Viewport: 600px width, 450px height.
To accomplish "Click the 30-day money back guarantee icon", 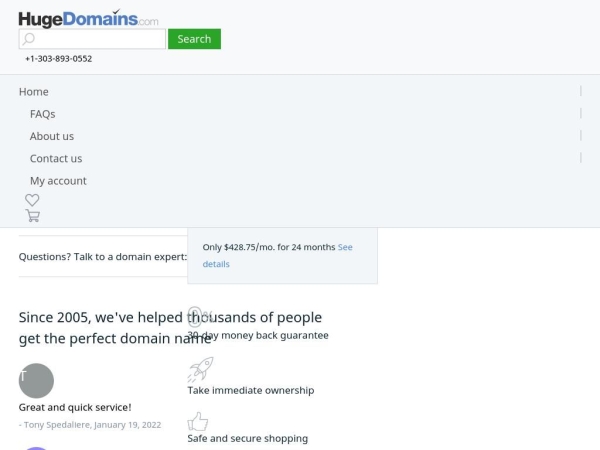I will point(198,317).
